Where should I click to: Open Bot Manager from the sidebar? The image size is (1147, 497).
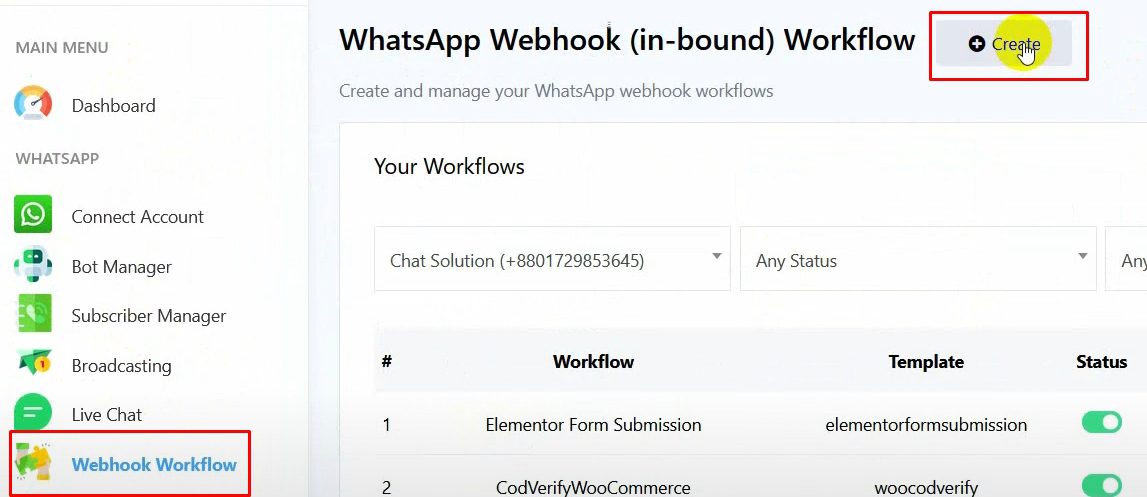pyautogui.click(x=121, y=267)
